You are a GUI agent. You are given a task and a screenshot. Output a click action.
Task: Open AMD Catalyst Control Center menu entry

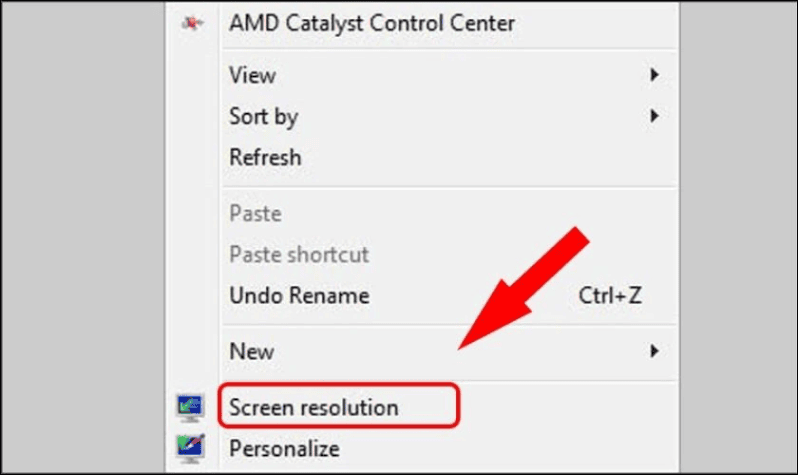pos(372,23)
